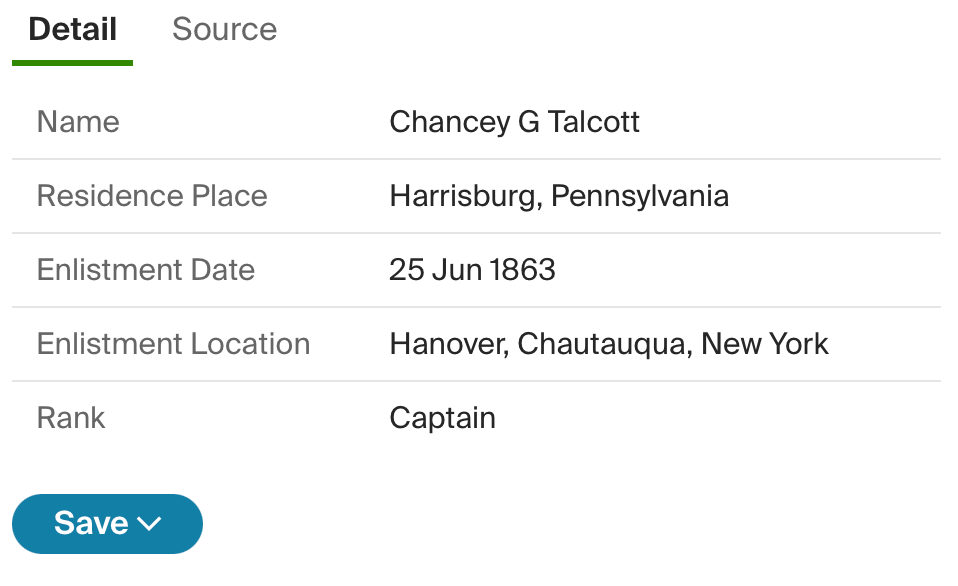Image resolution: width=958 pixels, height=586 pixels.
Task: Select the date 25 Jun 1863
Action: 472,269
